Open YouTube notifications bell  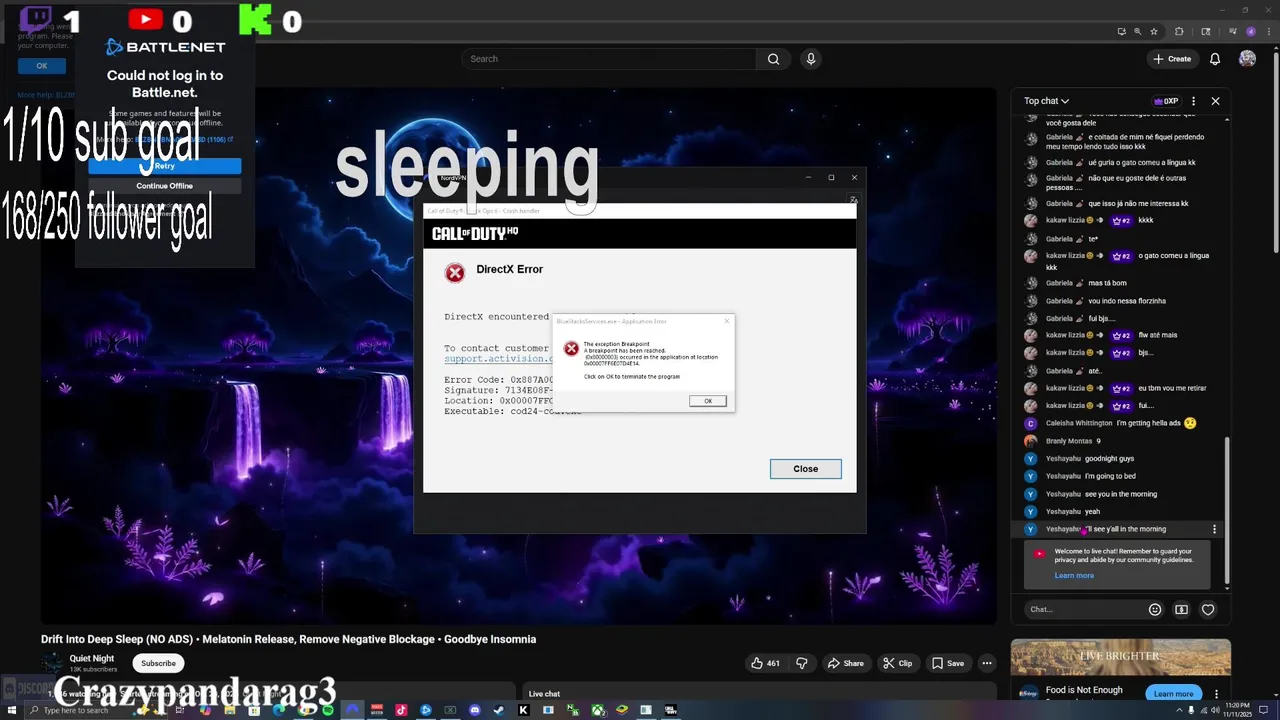(1215, 59)
